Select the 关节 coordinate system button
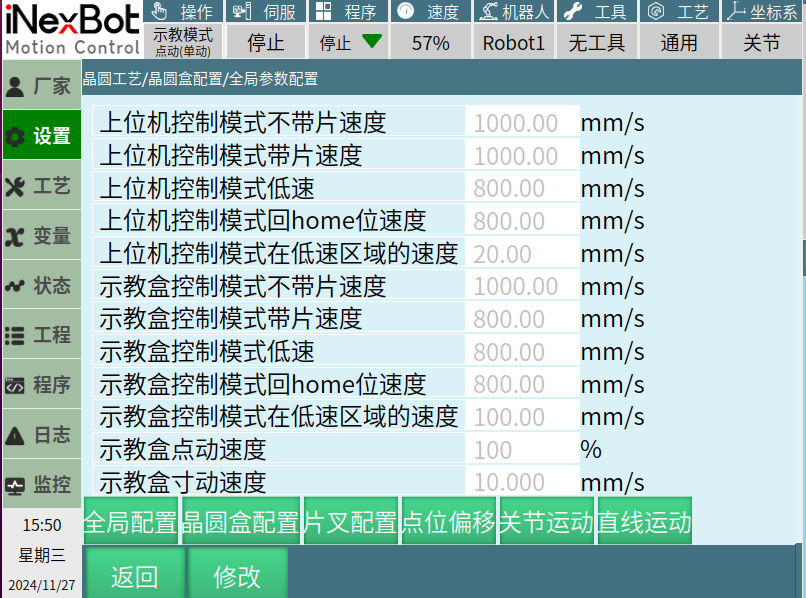 click(762, 43)
